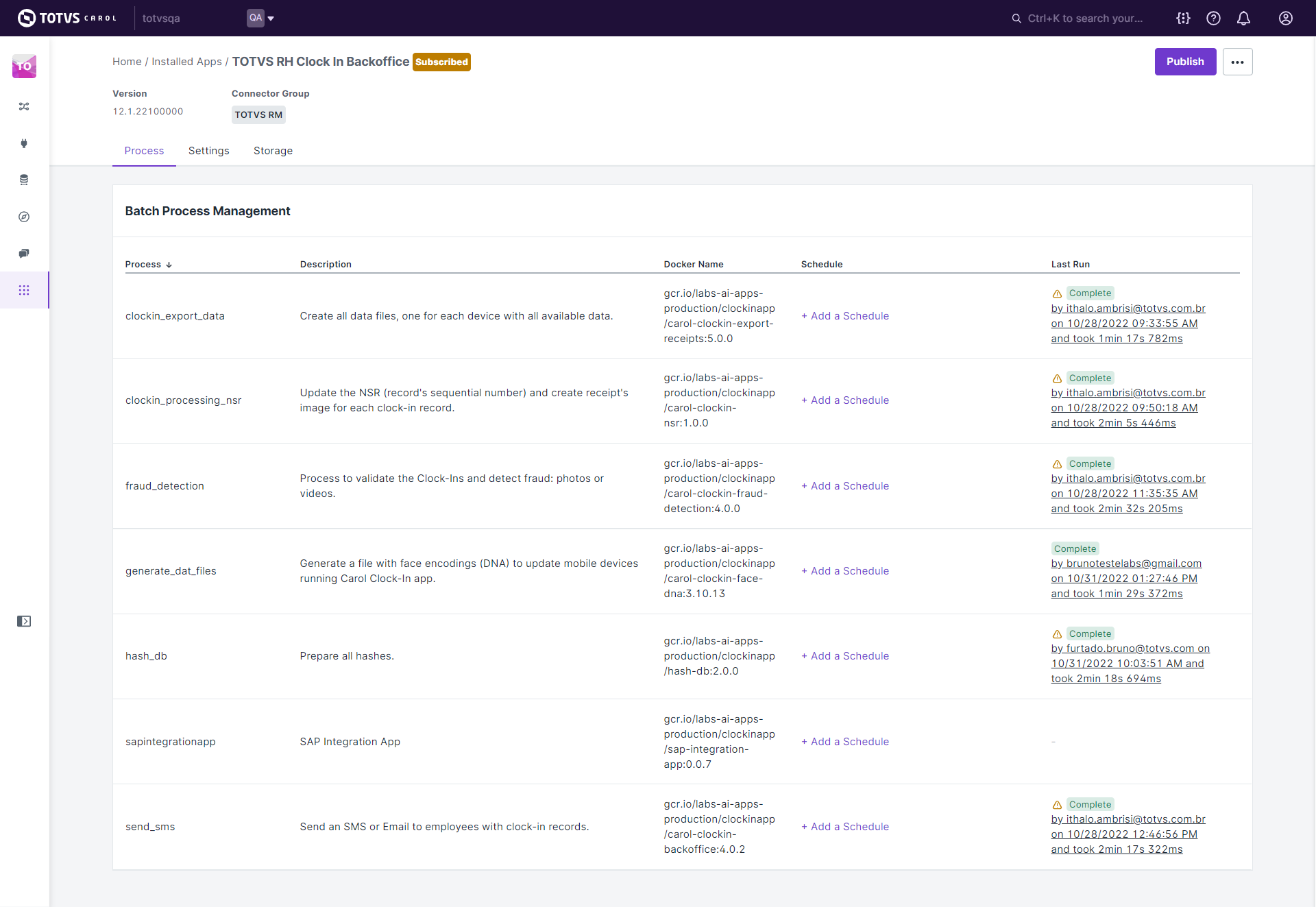This screenshot has width=1316, height=907.
Task: Open the chat bubbles icon in sidebar
Action: pos(24,254)
